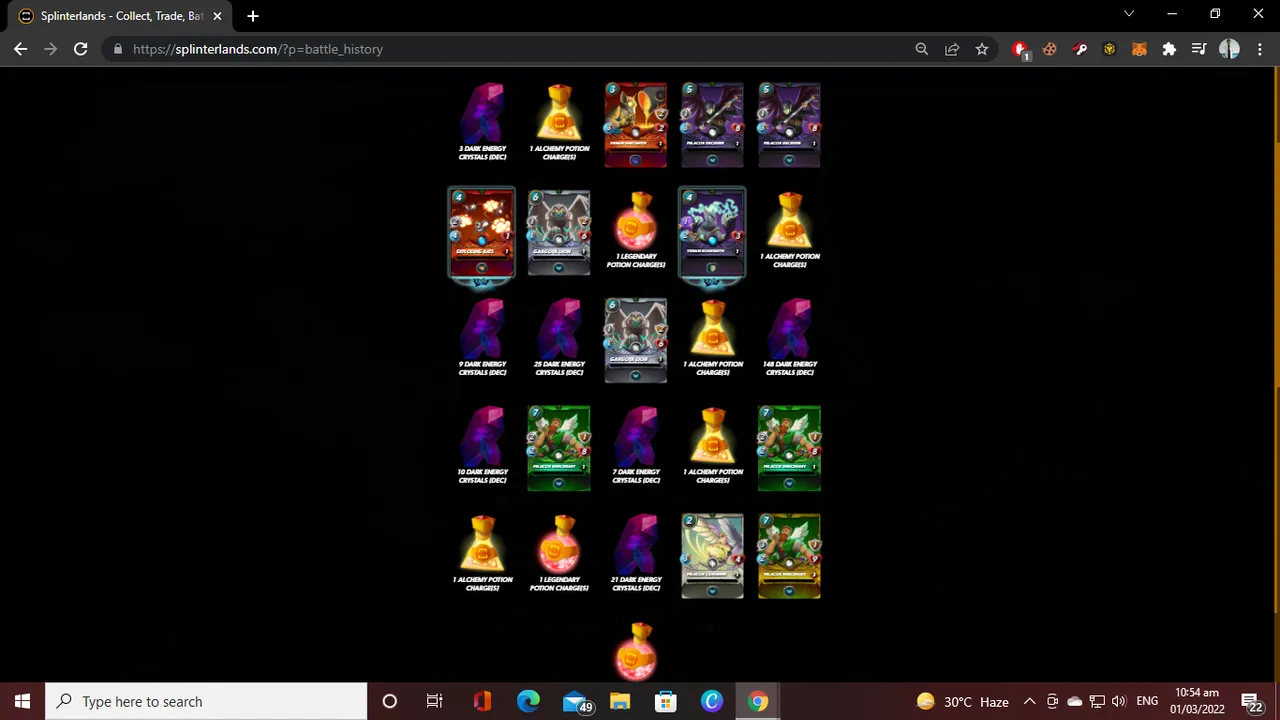Bookmark this tab with the star icon

[x=982, y=49]
